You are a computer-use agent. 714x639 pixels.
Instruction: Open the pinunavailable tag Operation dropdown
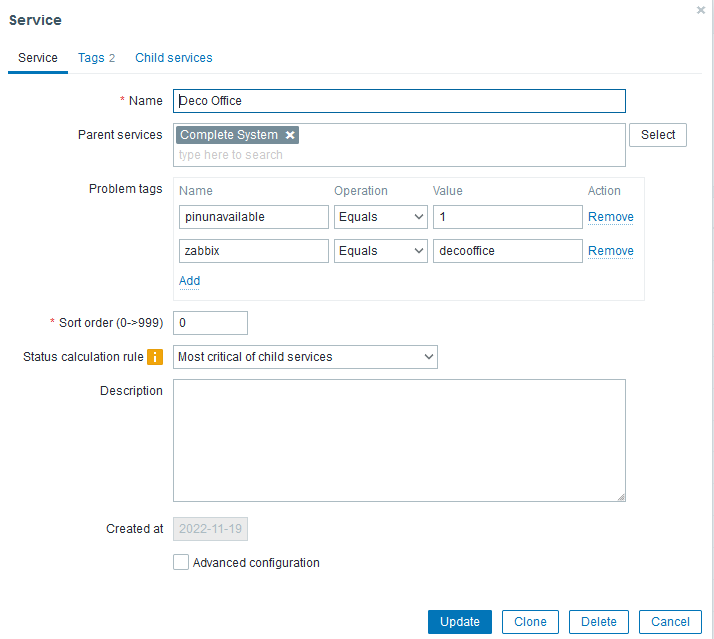(380, 217)
